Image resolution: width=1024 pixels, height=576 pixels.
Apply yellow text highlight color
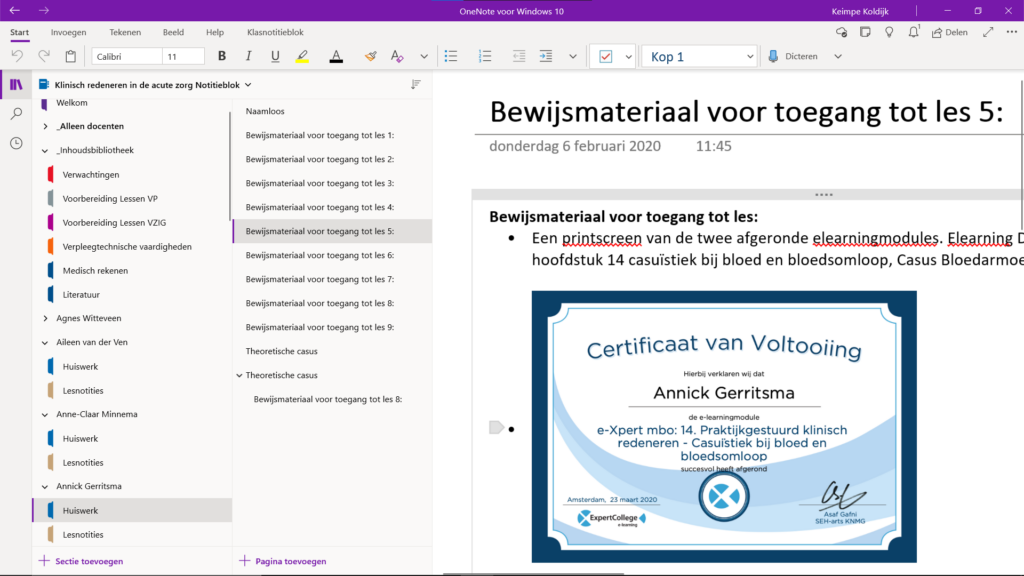pos(302,56)
